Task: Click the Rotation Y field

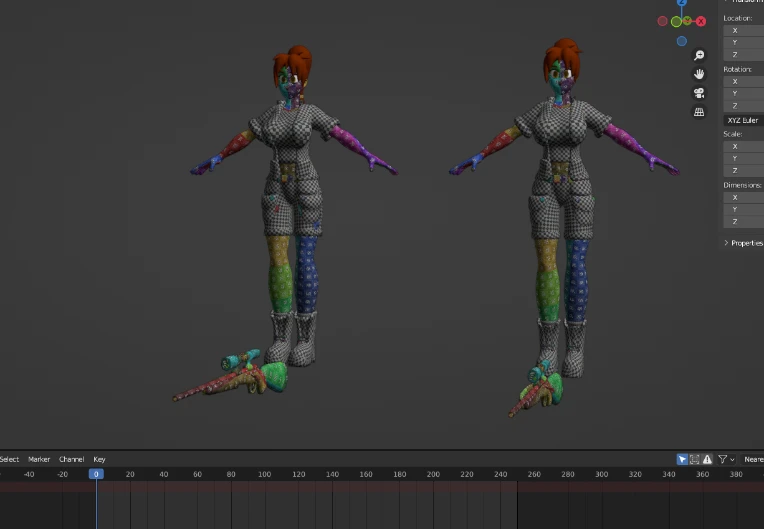Action: (744, 94)
